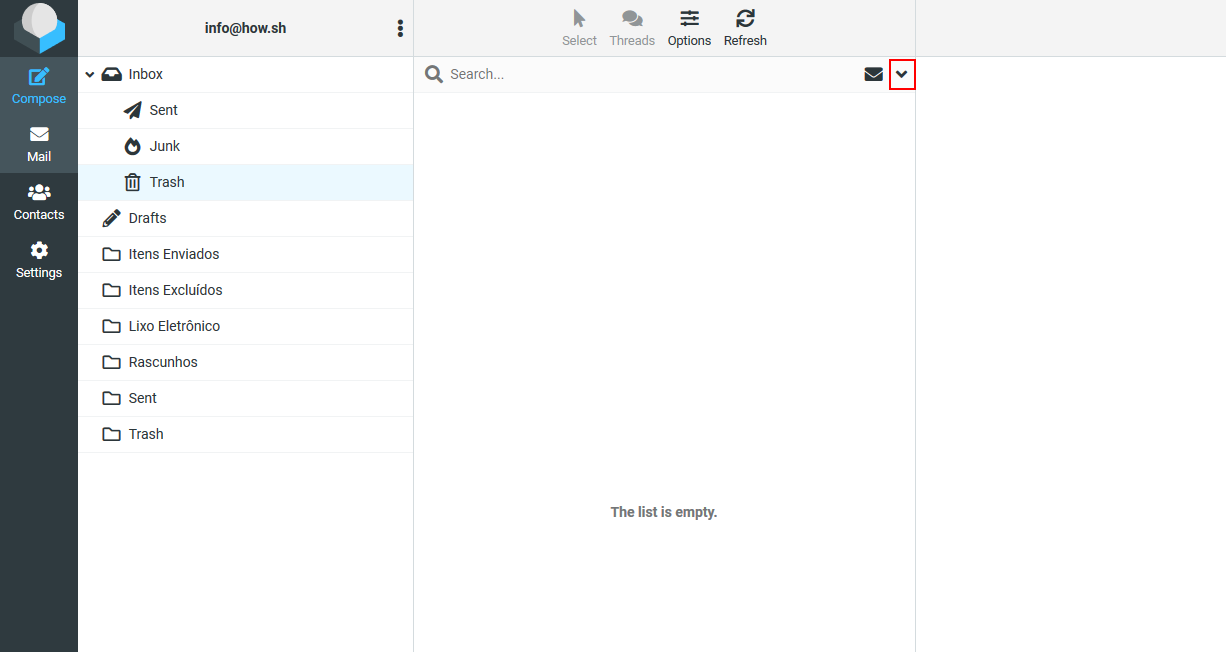Select the Trash folder with bin icon
Screen dimensions: 1226x652
(245, 182)
